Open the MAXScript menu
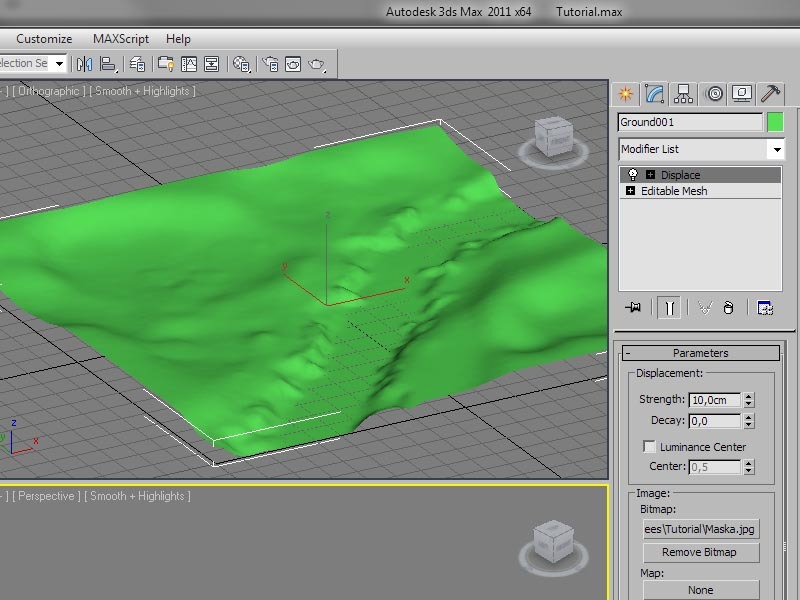The image size is (800, 600). tap(121, 39)
